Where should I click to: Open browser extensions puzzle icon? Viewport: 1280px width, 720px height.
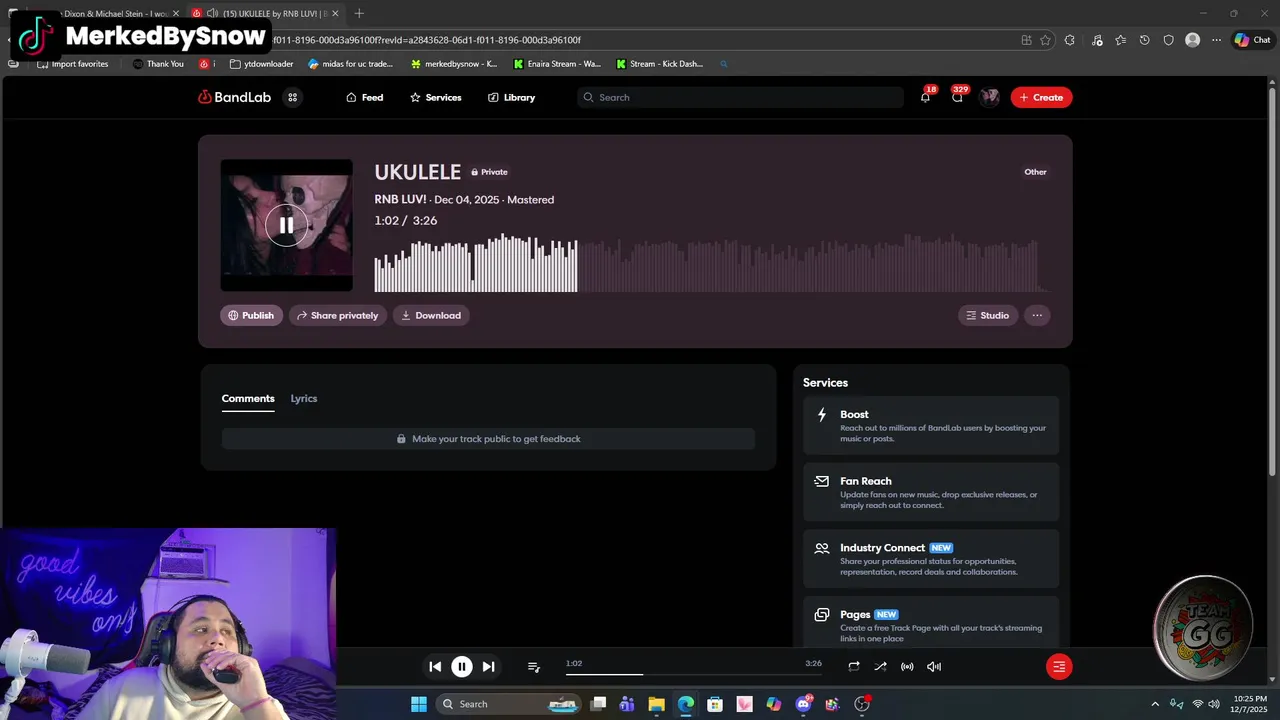[1070, 40]
